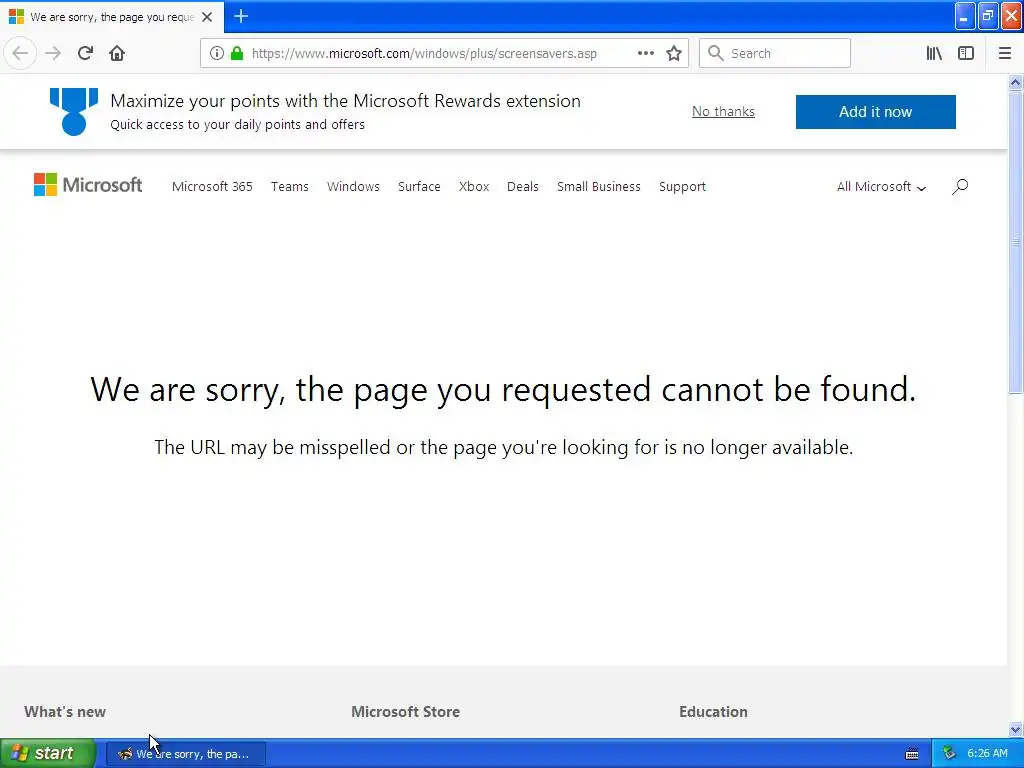Viewport: 1024px width, 768px height.
Task: Click the Microsoft Rewards medal icon
Action: point(74,112)
